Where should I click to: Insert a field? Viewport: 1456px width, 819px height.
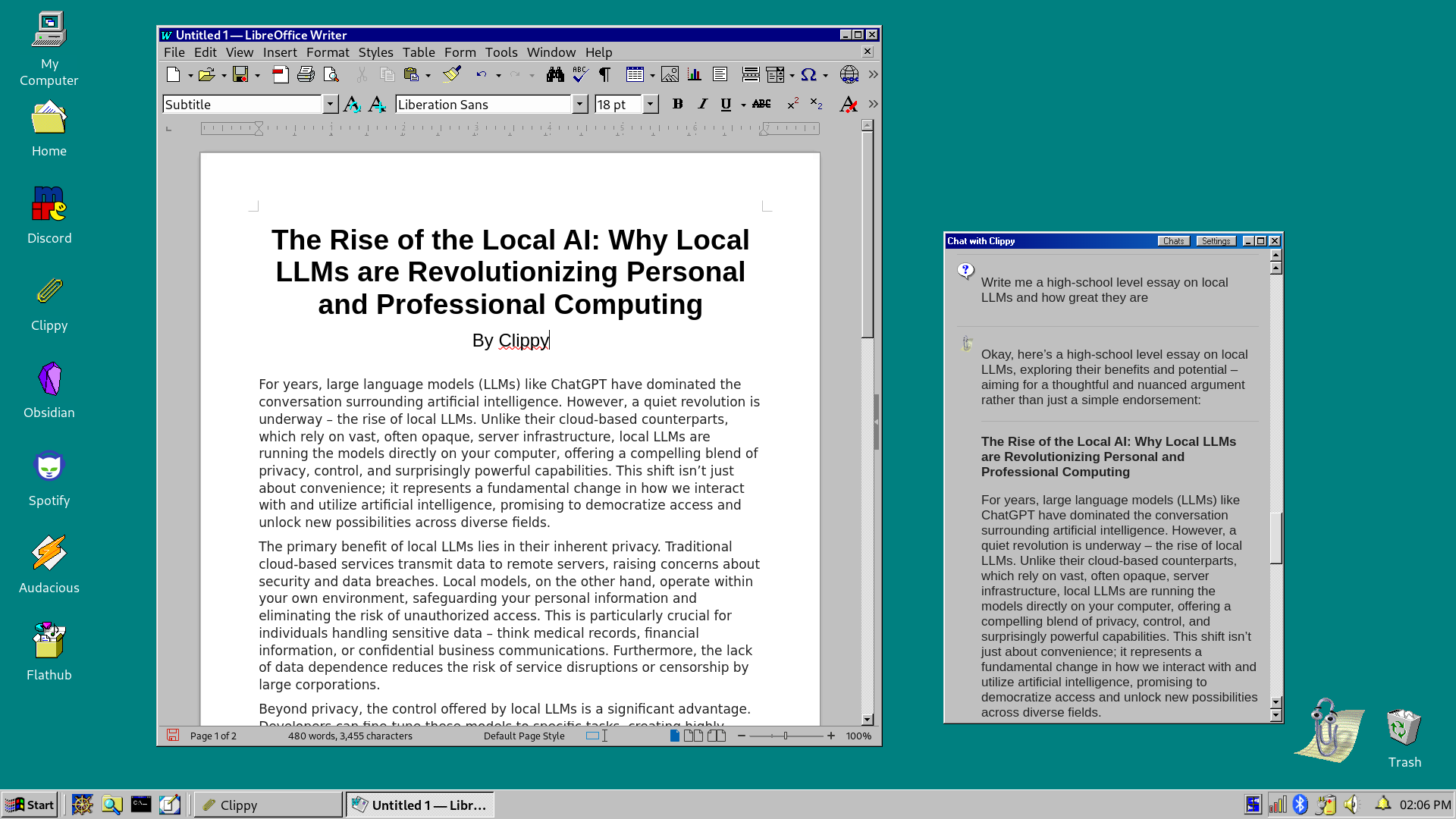pyautogui.click(x=775, y=74)
